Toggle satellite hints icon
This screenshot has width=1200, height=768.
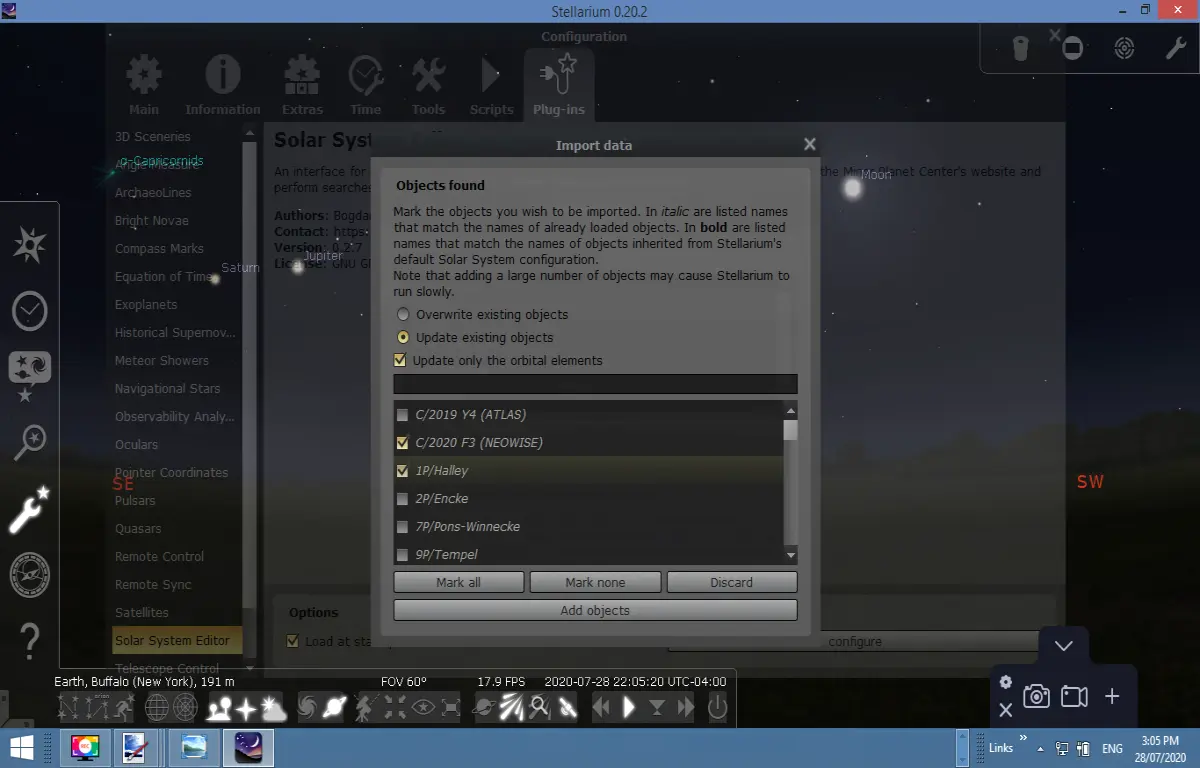coord(567,708)
